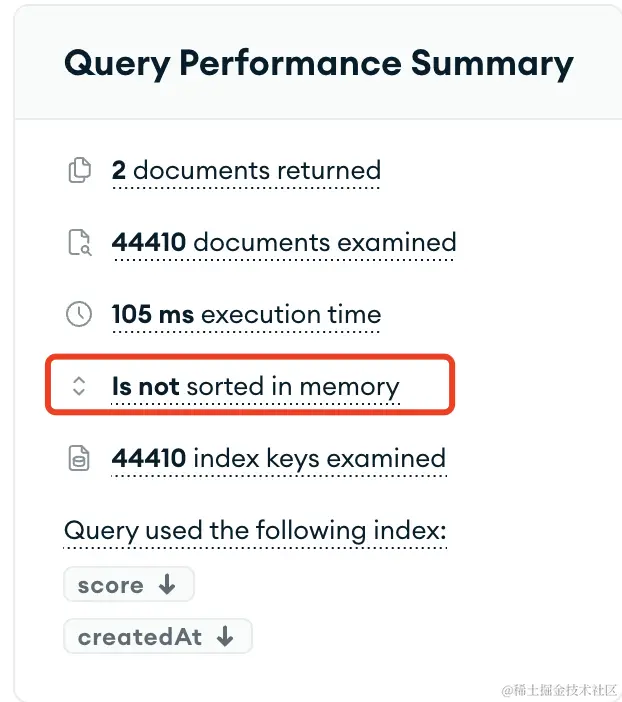Click 'Query used the following index' label
The height and width of the screenshot is (702, 622).
pos(255,531)
